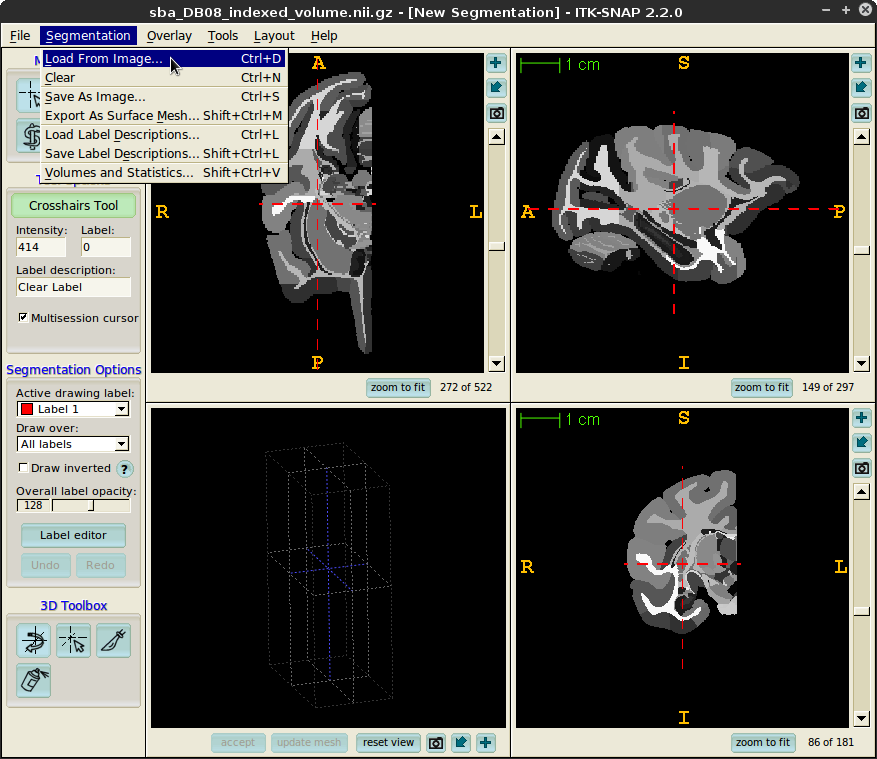Toggle the Multisession cursor checkbox
The image size is (877, 759).
click(23, 318)
